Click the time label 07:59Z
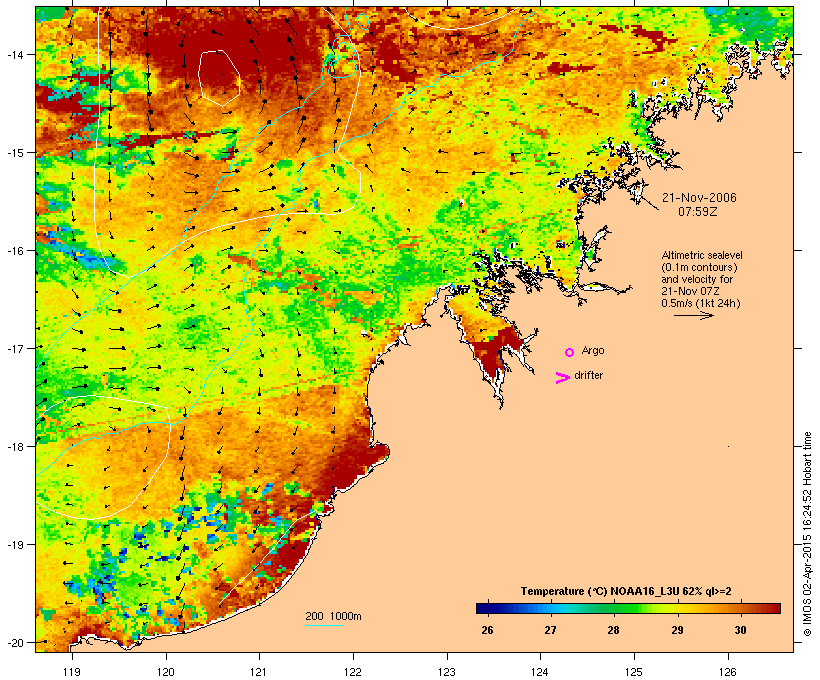 coord(698,212)
